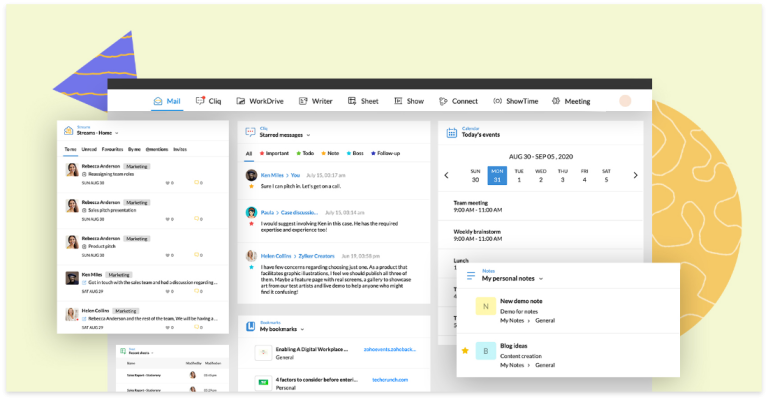Image resolution: width=768 pixels, height=400 pixels.
Task: Go to next week in the calendar
Action: tap(635, 175)
